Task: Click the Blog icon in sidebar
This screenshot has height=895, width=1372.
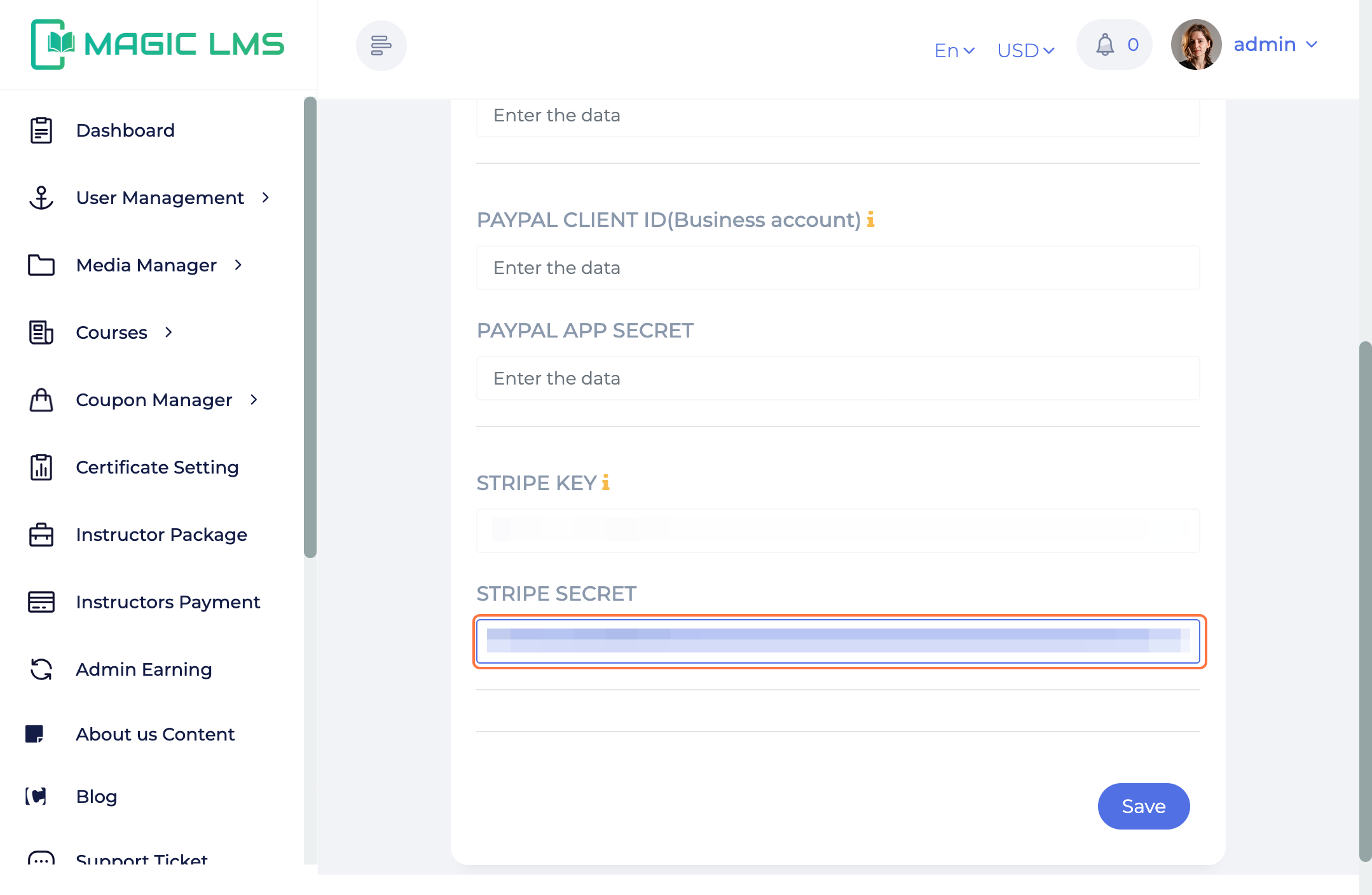Action: pyautogui.click(x=36, y=796)
